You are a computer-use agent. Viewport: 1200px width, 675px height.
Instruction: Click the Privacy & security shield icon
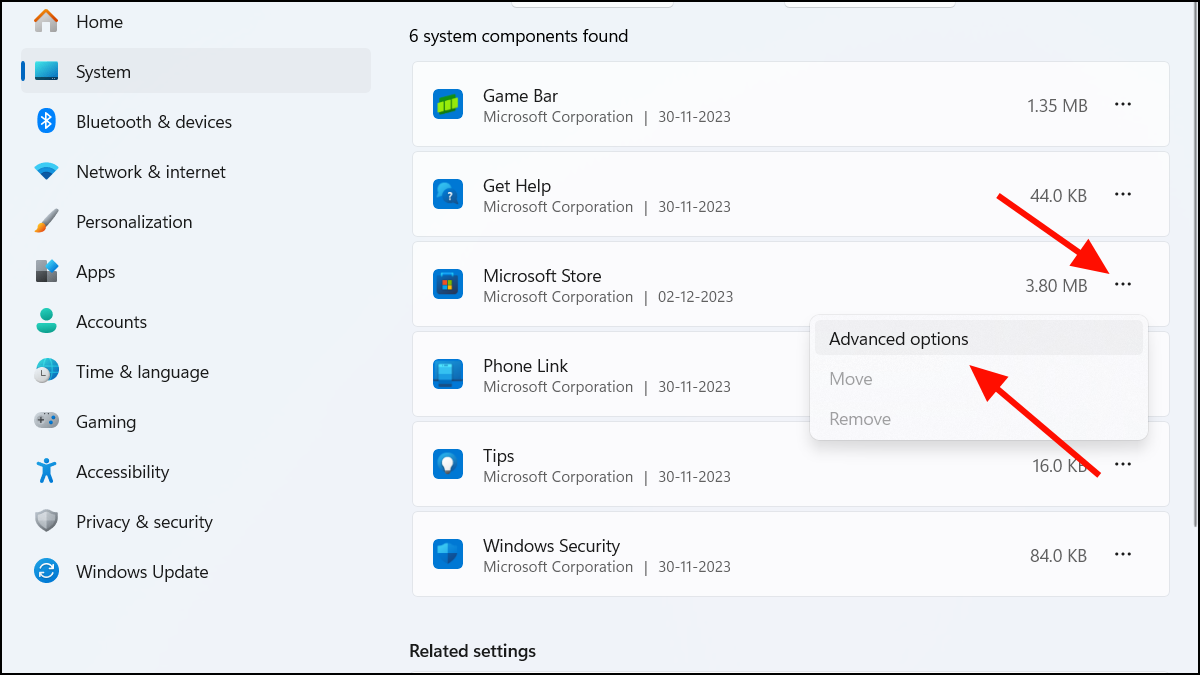tap(46, 521)
